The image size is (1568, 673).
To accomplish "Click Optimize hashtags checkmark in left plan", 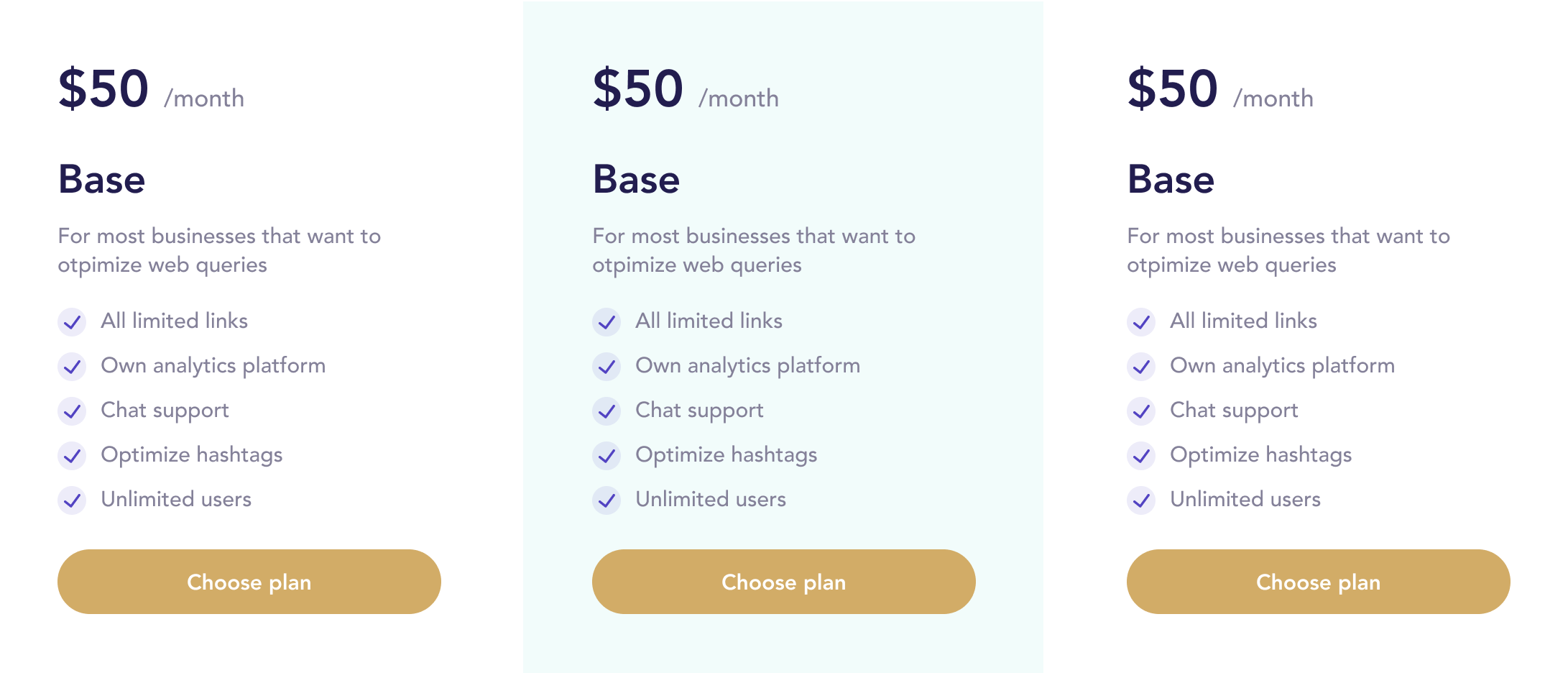I will (x=72, y=456).
